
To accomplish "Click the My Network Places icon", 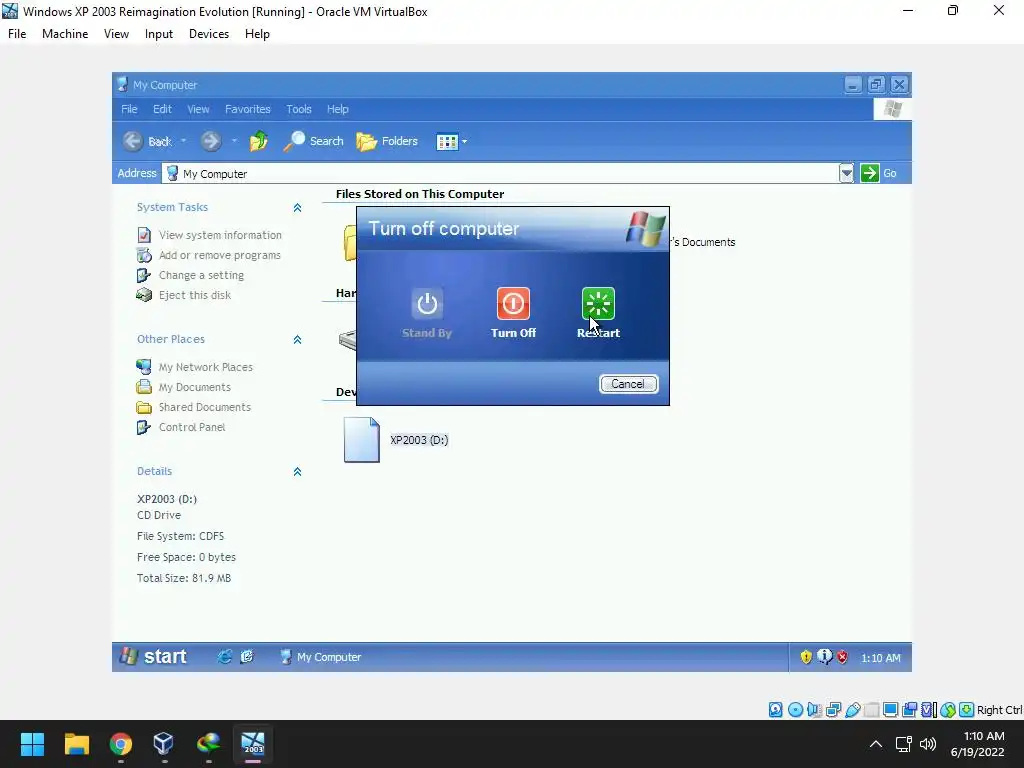I will coord(144,367).
